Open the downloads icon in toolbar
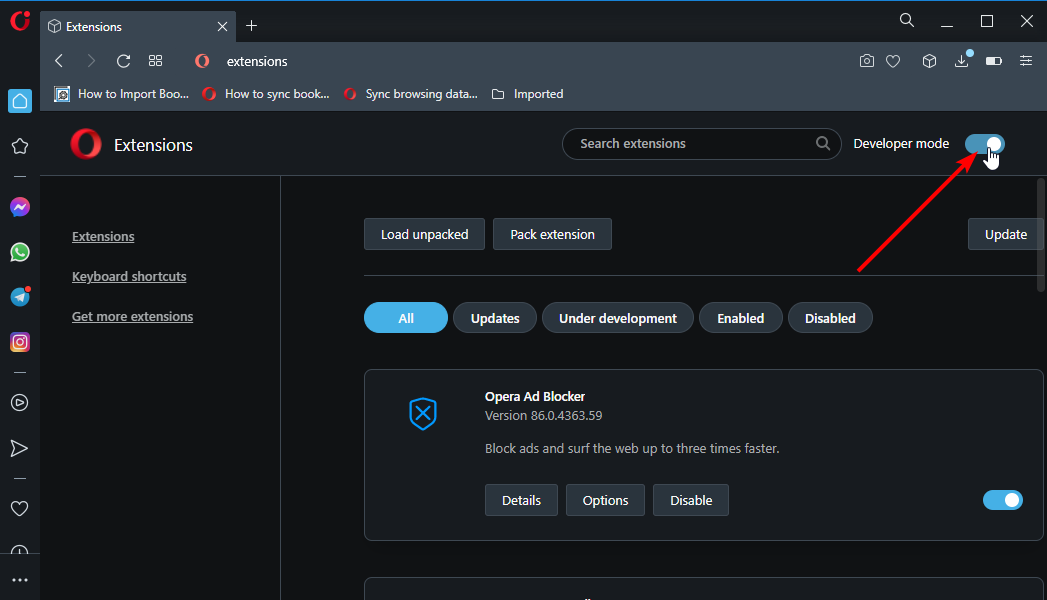 tap(961, 61)
